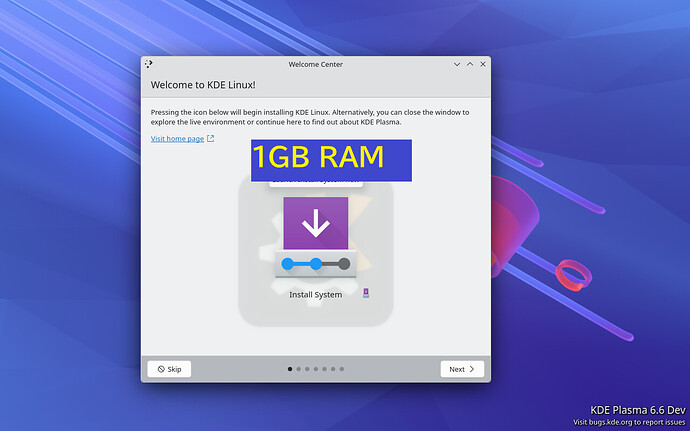Image resolution: width=690 pixels, height=431 pixels.
Task: Click the Skip button
Action: tap(169, 369)
